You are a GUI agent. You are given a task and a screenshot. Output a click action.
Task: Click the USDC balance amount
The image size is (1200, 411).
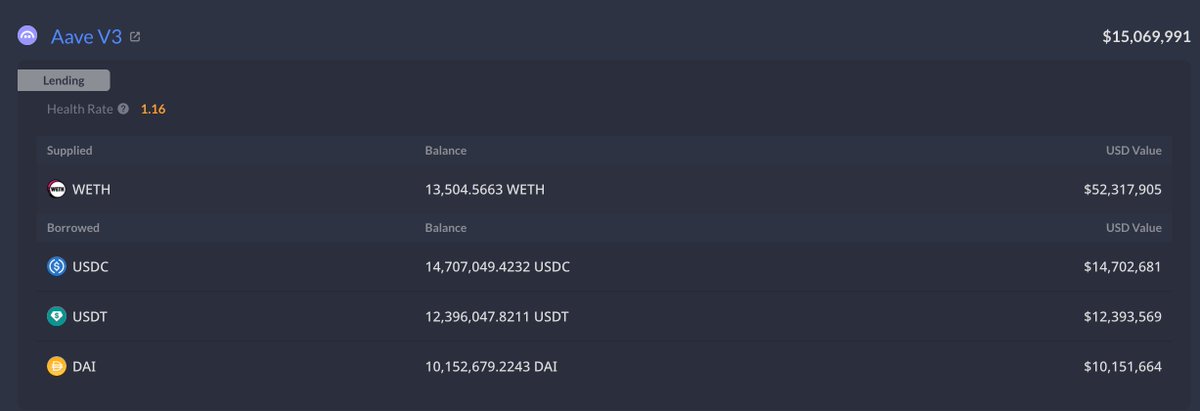coord(497,266)
